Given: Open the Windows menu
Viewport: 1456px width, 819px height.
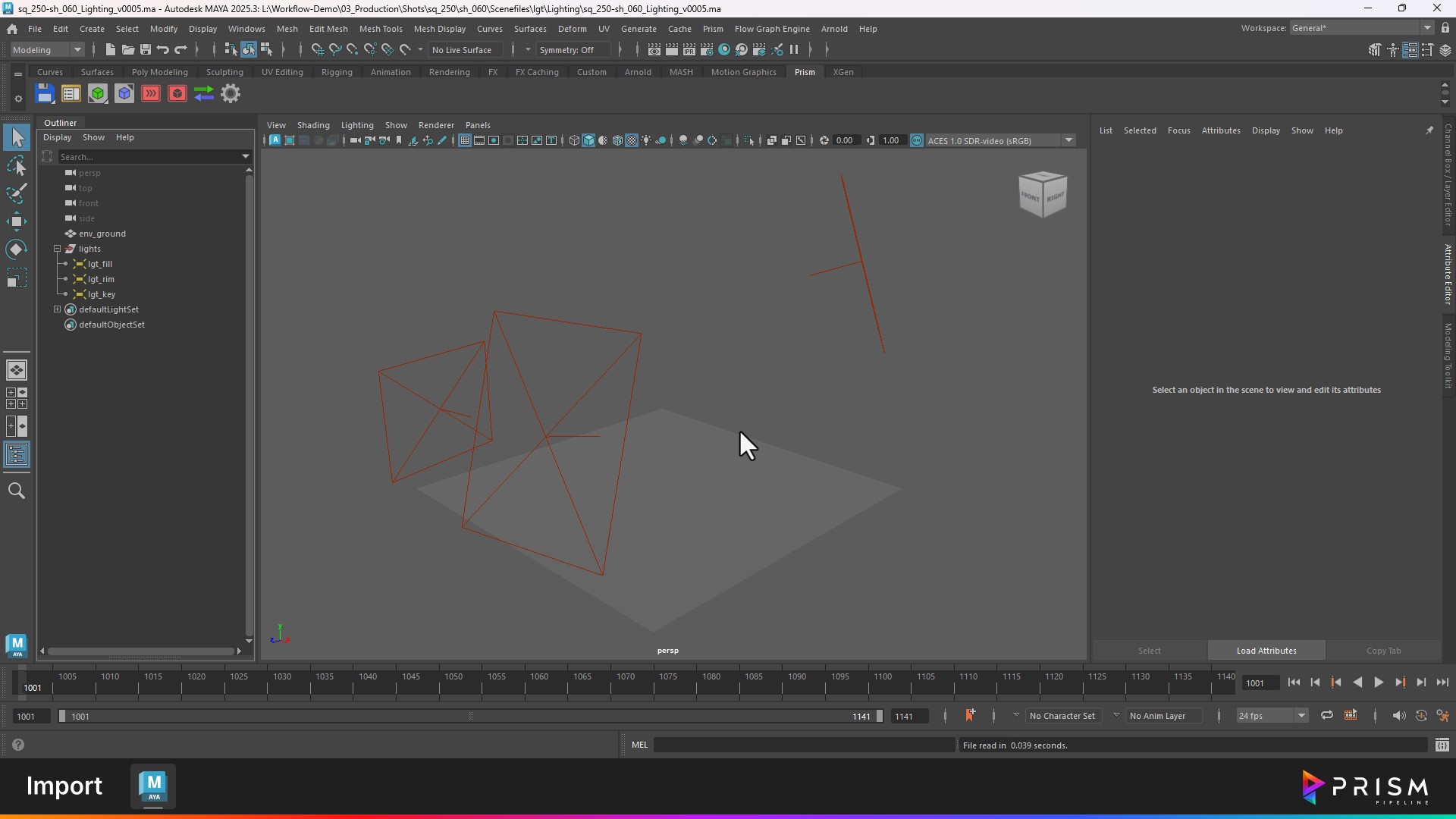Looking at the screenshot, I should click(246, 29).
